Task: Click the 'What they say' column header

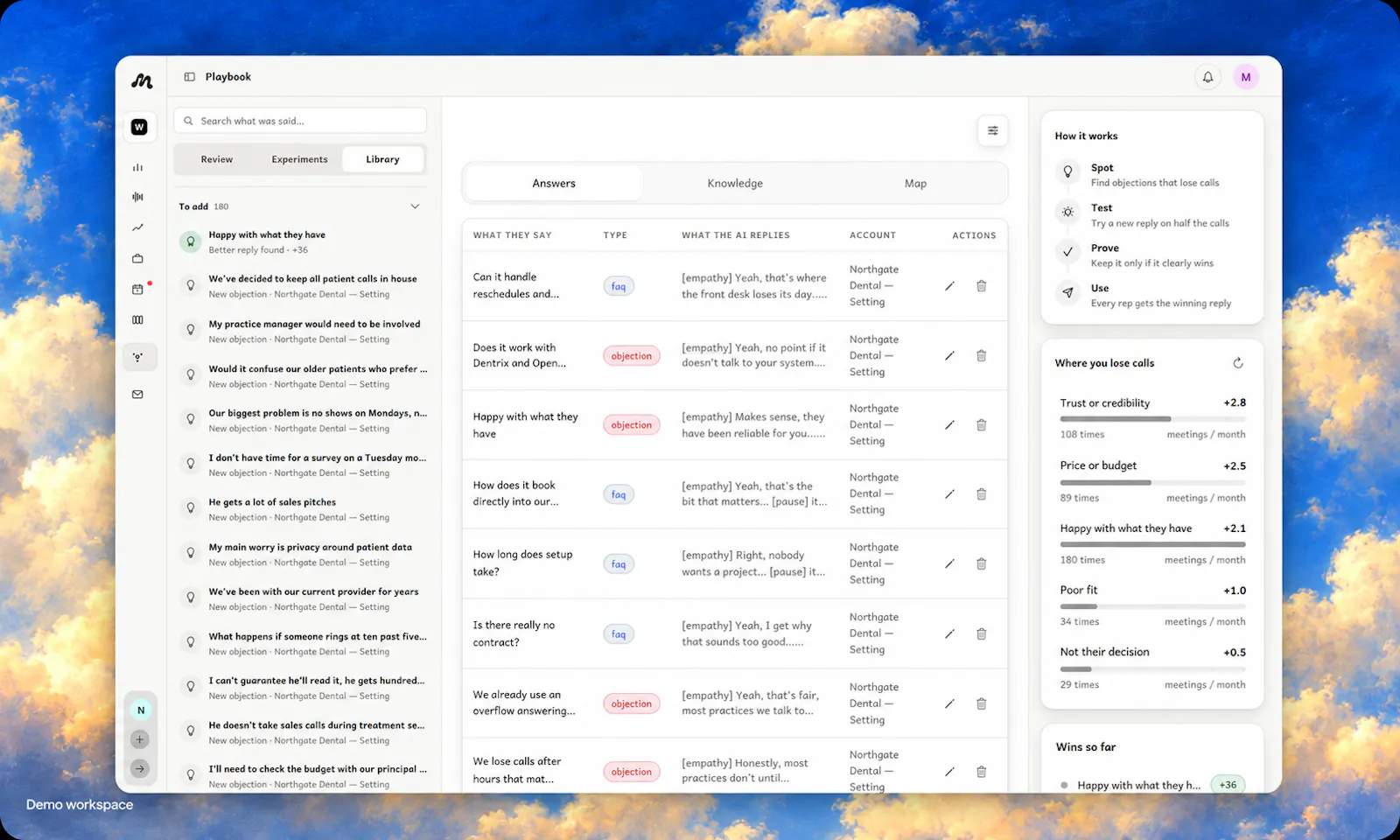Action: (512, 235)
